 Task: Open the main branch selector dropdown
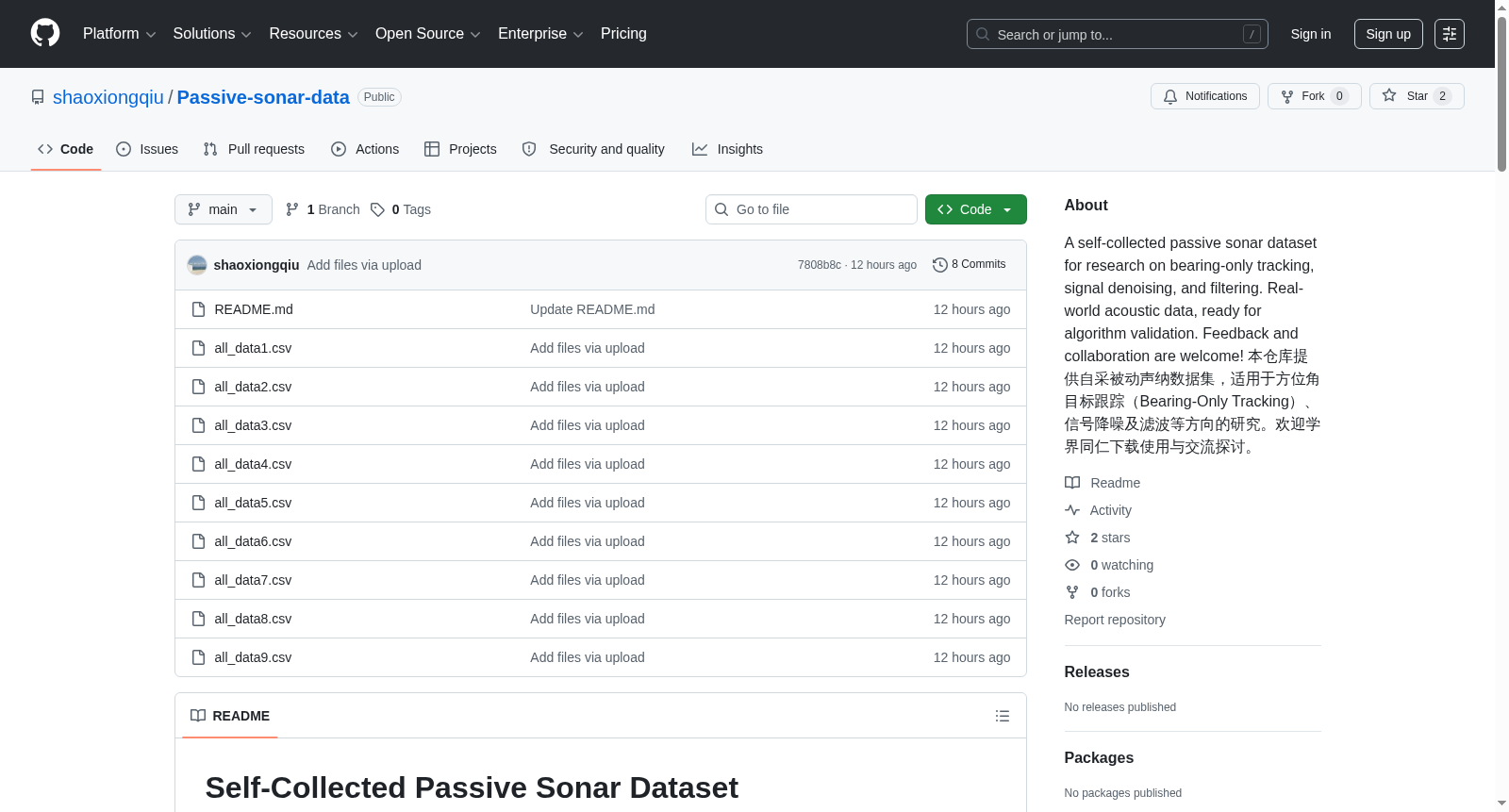coord(224,209)
